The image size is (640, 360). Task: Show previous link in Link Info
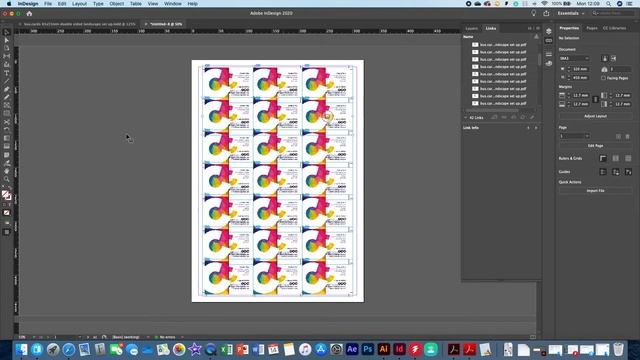click(x=528, y=128)
